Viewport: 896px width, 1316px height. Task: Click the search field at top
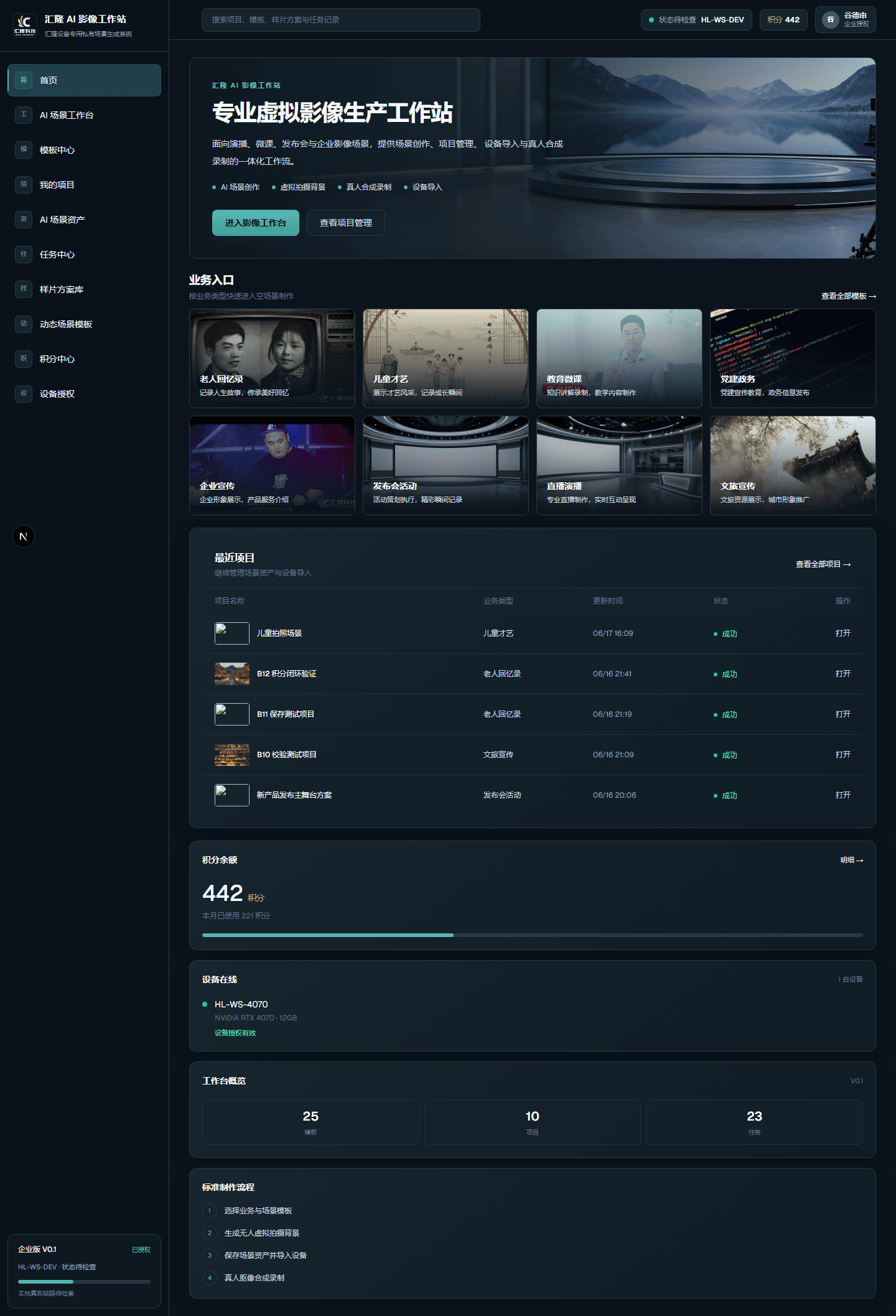340,20
